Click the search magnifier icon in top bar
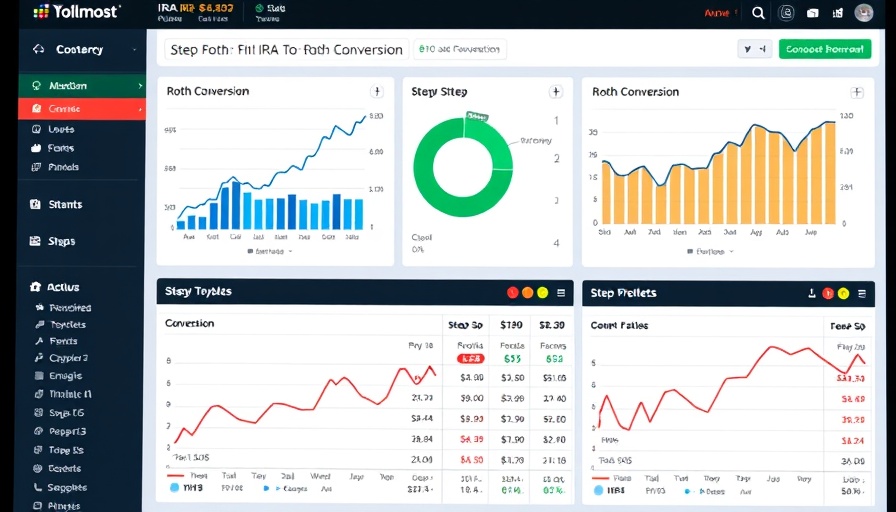The width and height of the screenshot is (896, 512). coord(758,13)
